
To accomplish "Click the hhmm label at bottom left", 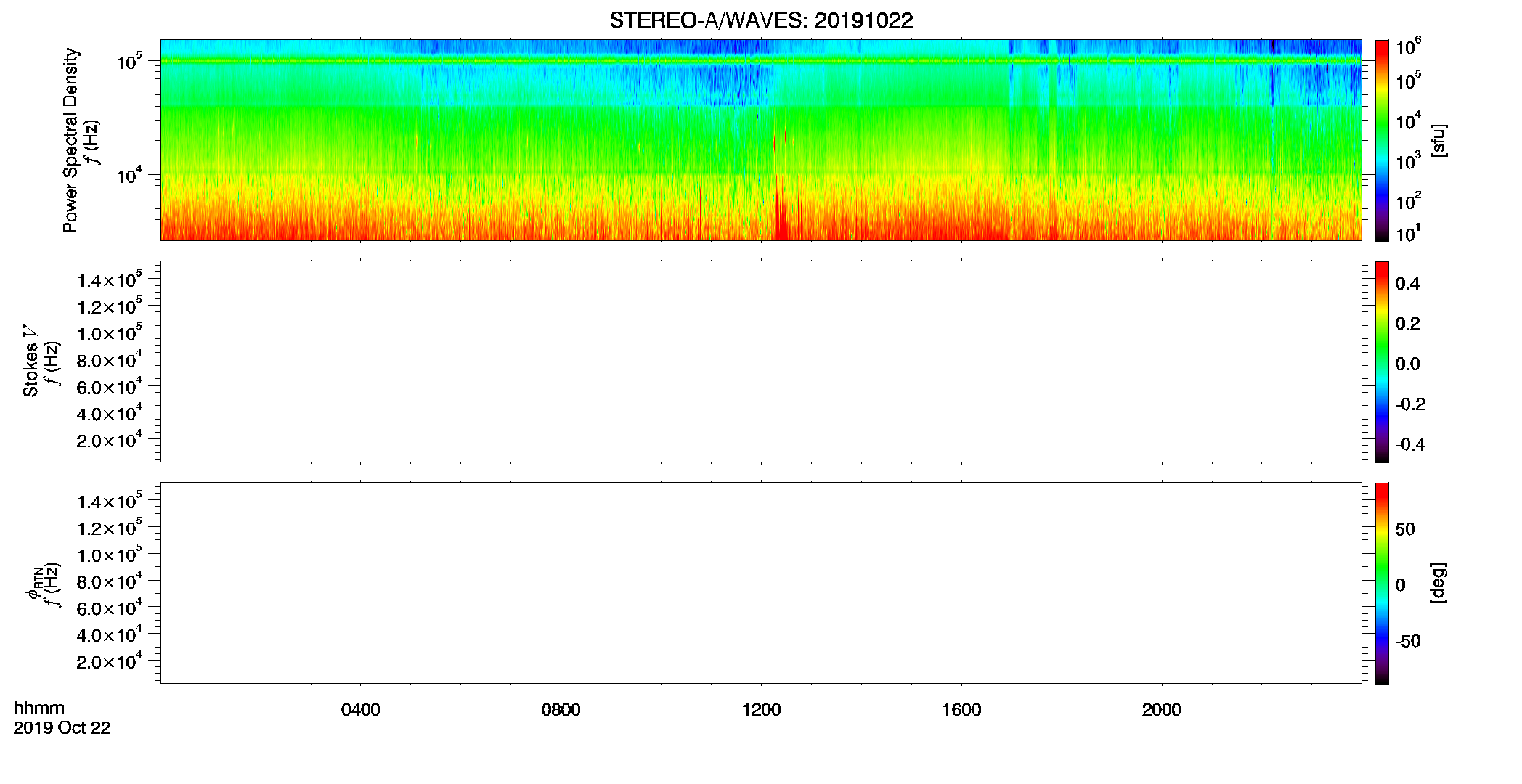I will pos(39,708).
